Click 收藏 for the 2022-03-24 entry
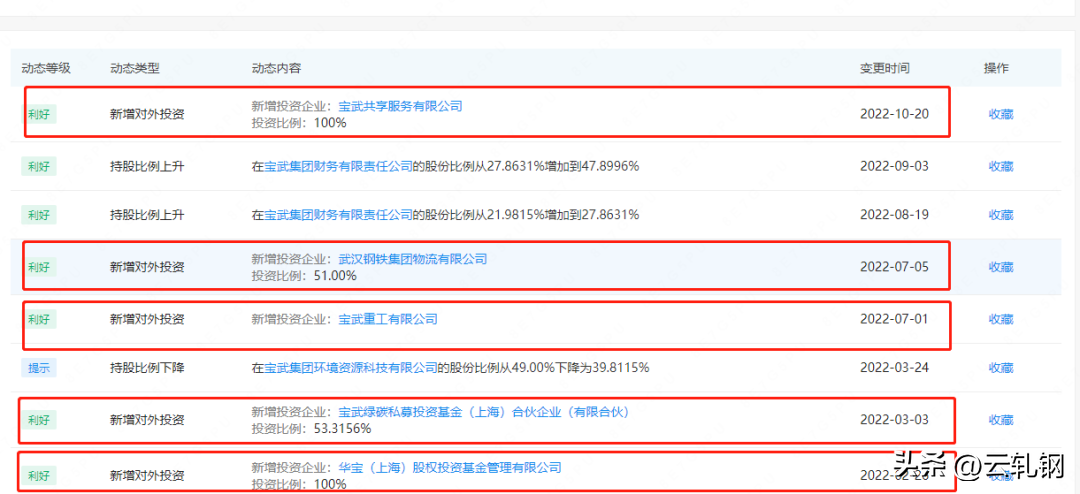1080x494 pixels. coord(1001,368)
